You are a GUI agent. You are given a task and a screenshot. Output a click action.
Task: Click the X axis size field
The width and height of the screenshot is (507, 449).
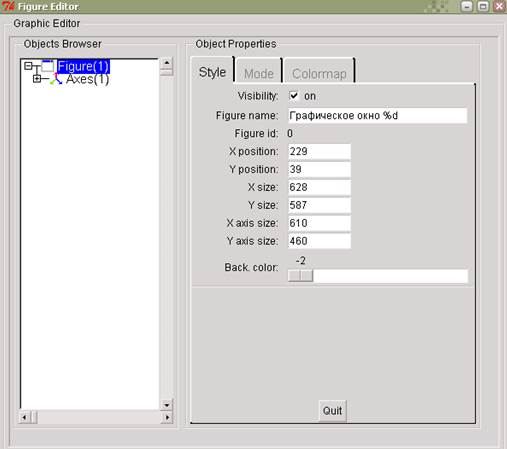point(319,223)
